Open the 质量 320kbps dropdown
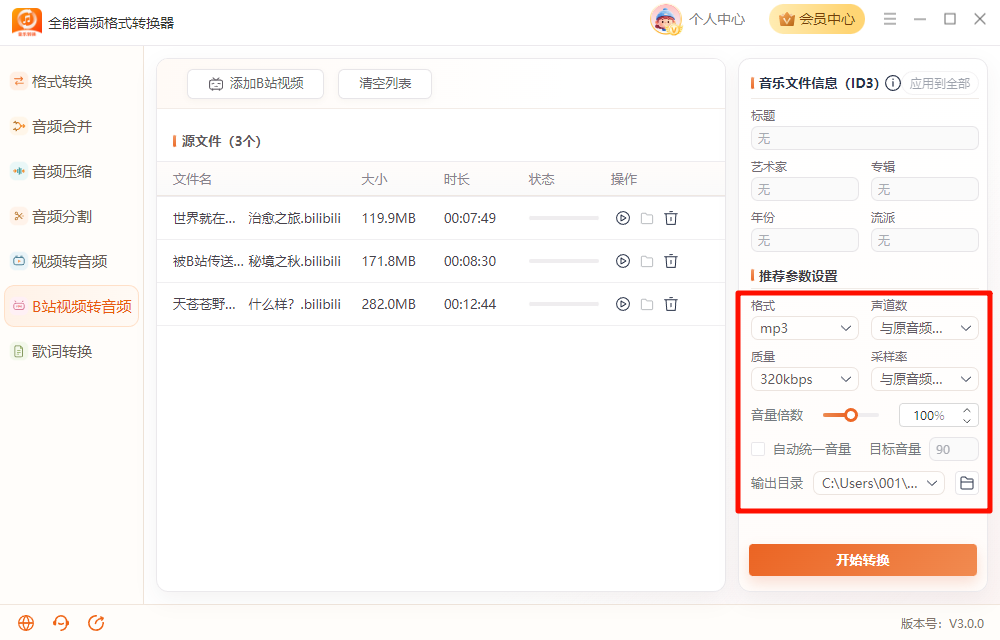The height and width of the screenshot is (640, 1000). [805, 379]
